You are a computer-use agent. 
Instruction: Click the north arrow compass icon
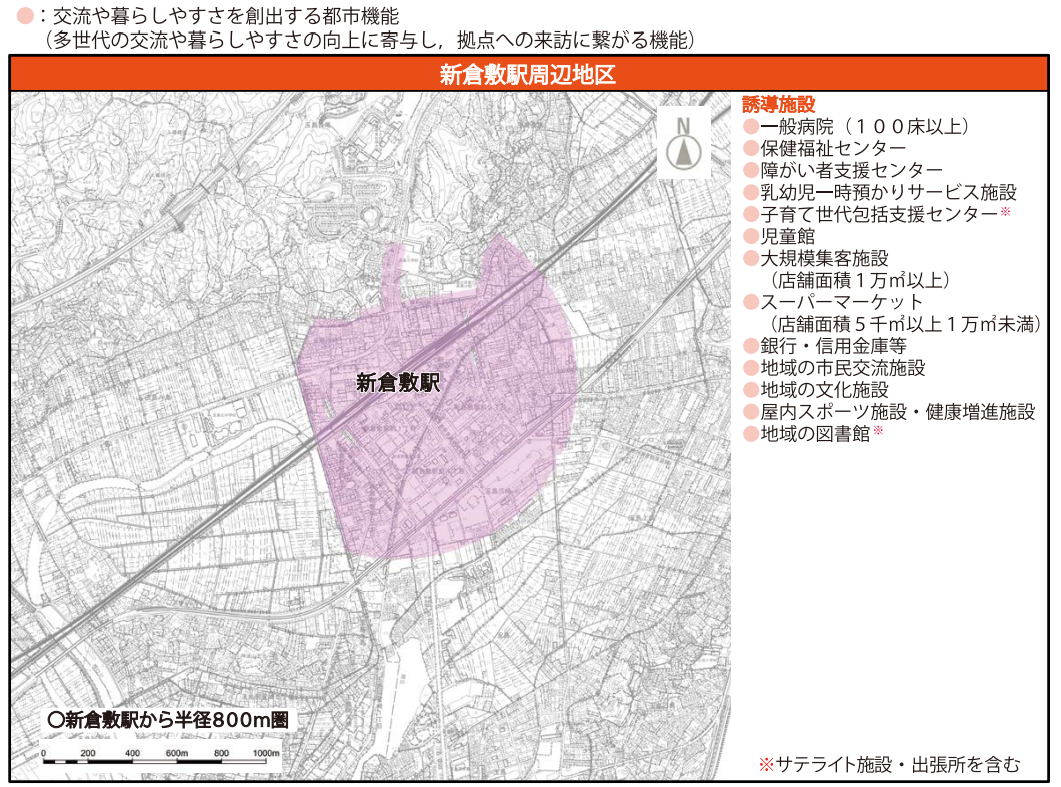tap(684, 143)
